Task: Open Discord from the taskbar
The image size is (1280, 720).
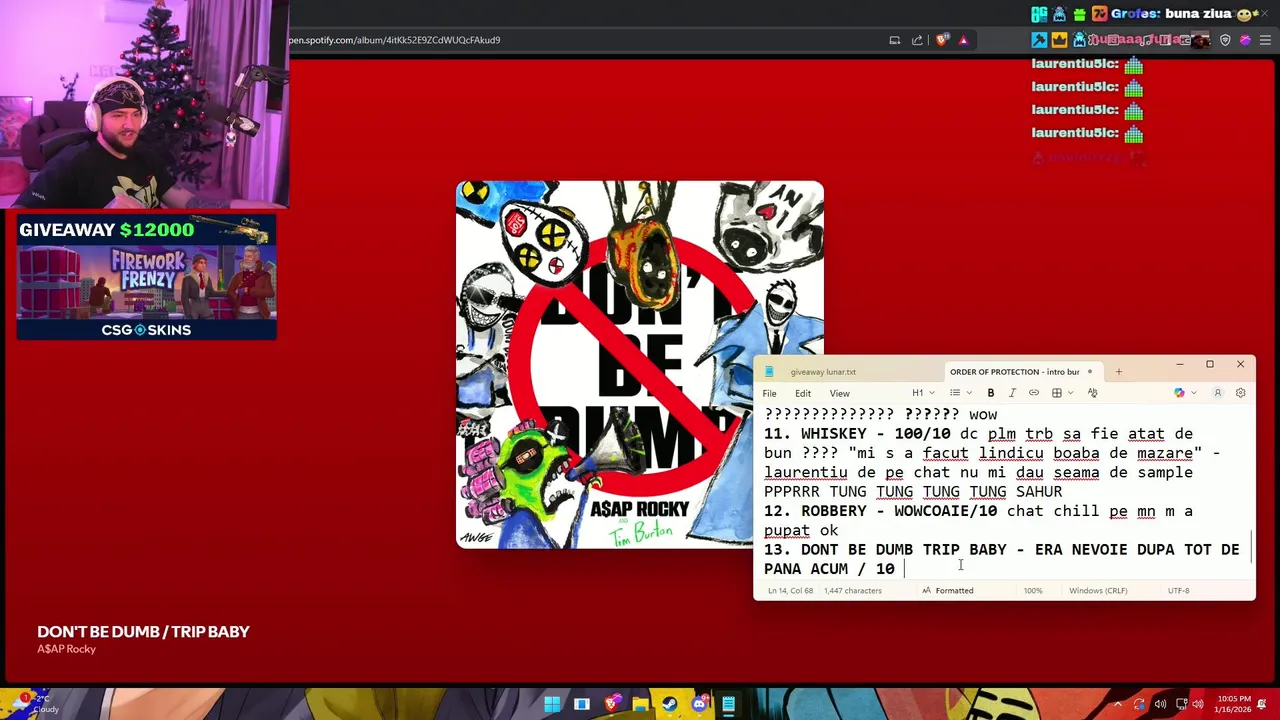Action: pyautogui.click(x=699, y=704)
